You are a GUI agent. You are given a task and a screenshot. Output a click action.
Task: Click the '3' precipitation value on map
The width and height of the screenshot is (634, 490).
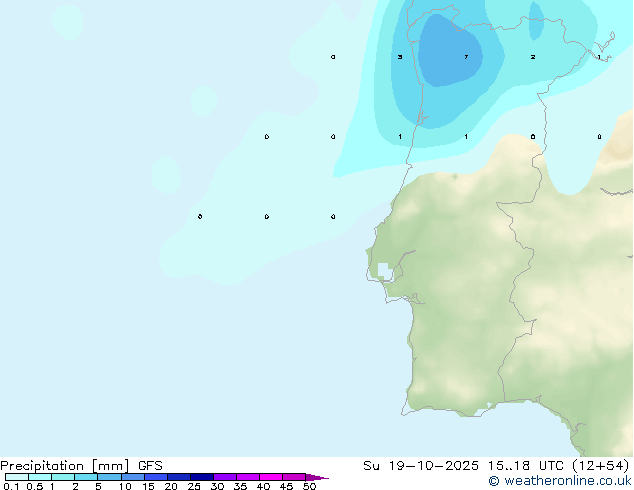click(400, 57)
